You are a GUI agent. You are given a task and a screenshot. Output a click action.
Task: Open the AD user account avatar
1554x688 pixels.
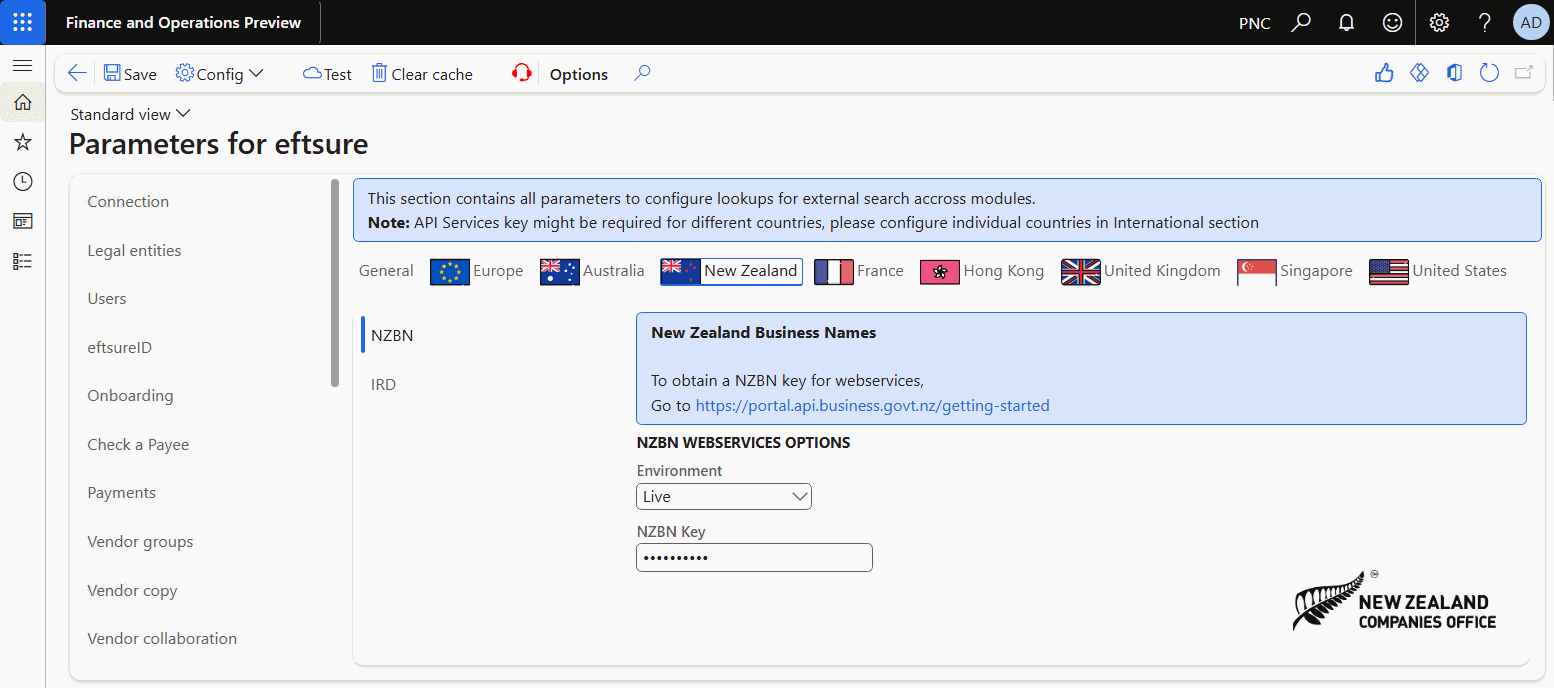1530,22
